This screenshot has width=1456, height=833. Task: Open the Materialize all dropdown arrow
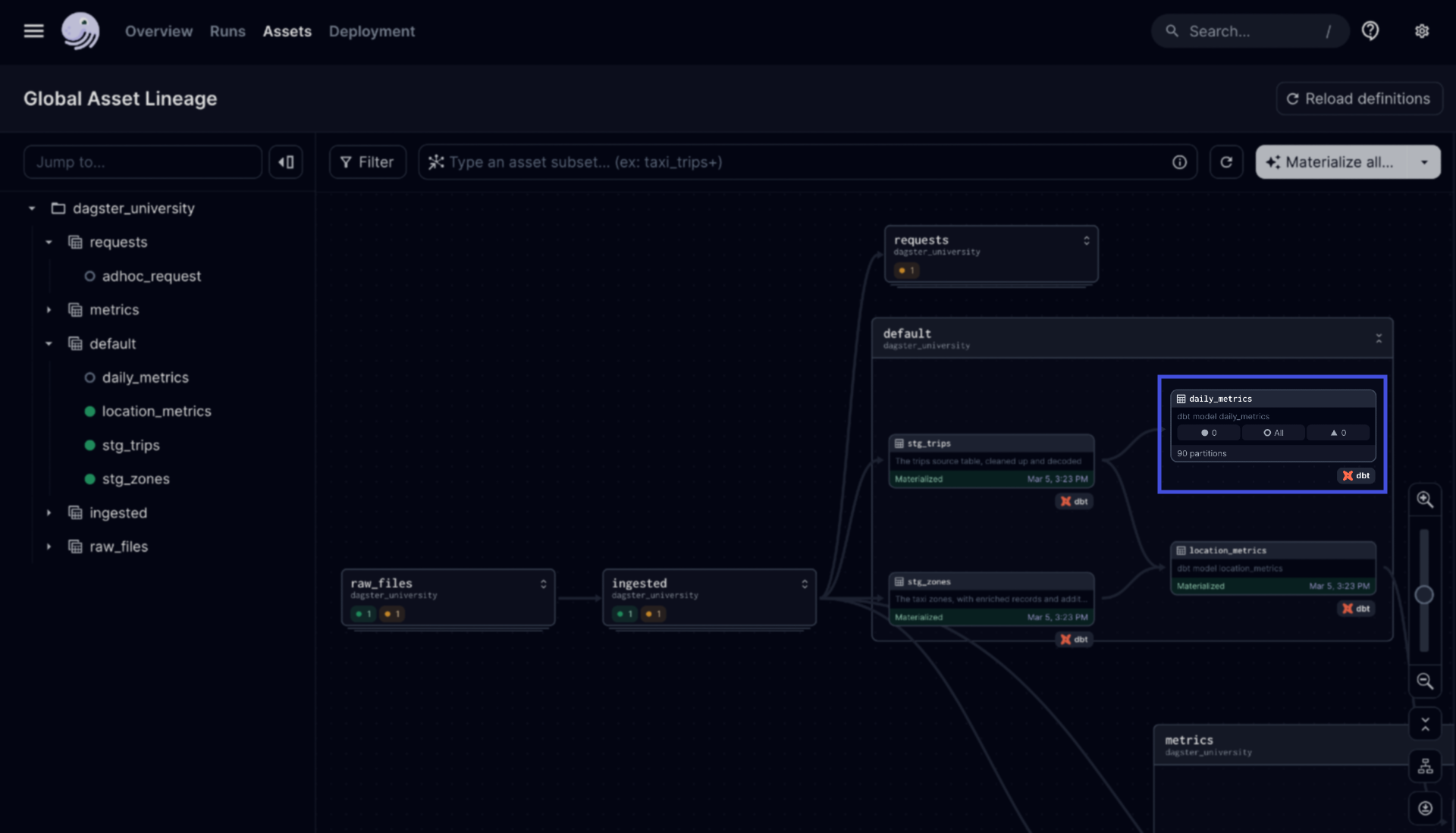coord(1424,162)
